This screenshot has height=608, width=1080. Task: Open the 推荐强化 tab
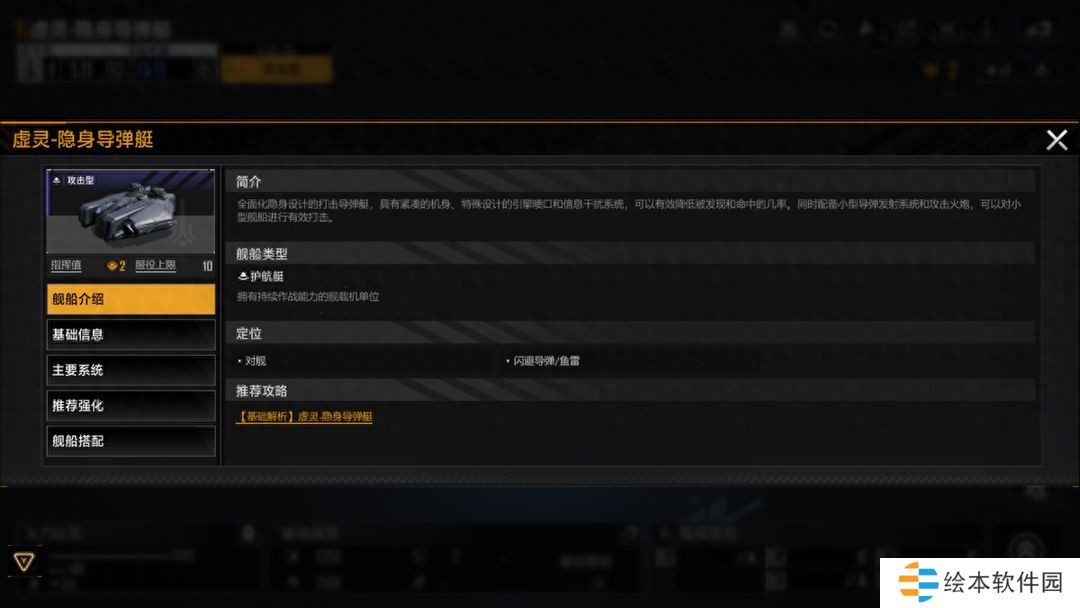tap(131, 406)
